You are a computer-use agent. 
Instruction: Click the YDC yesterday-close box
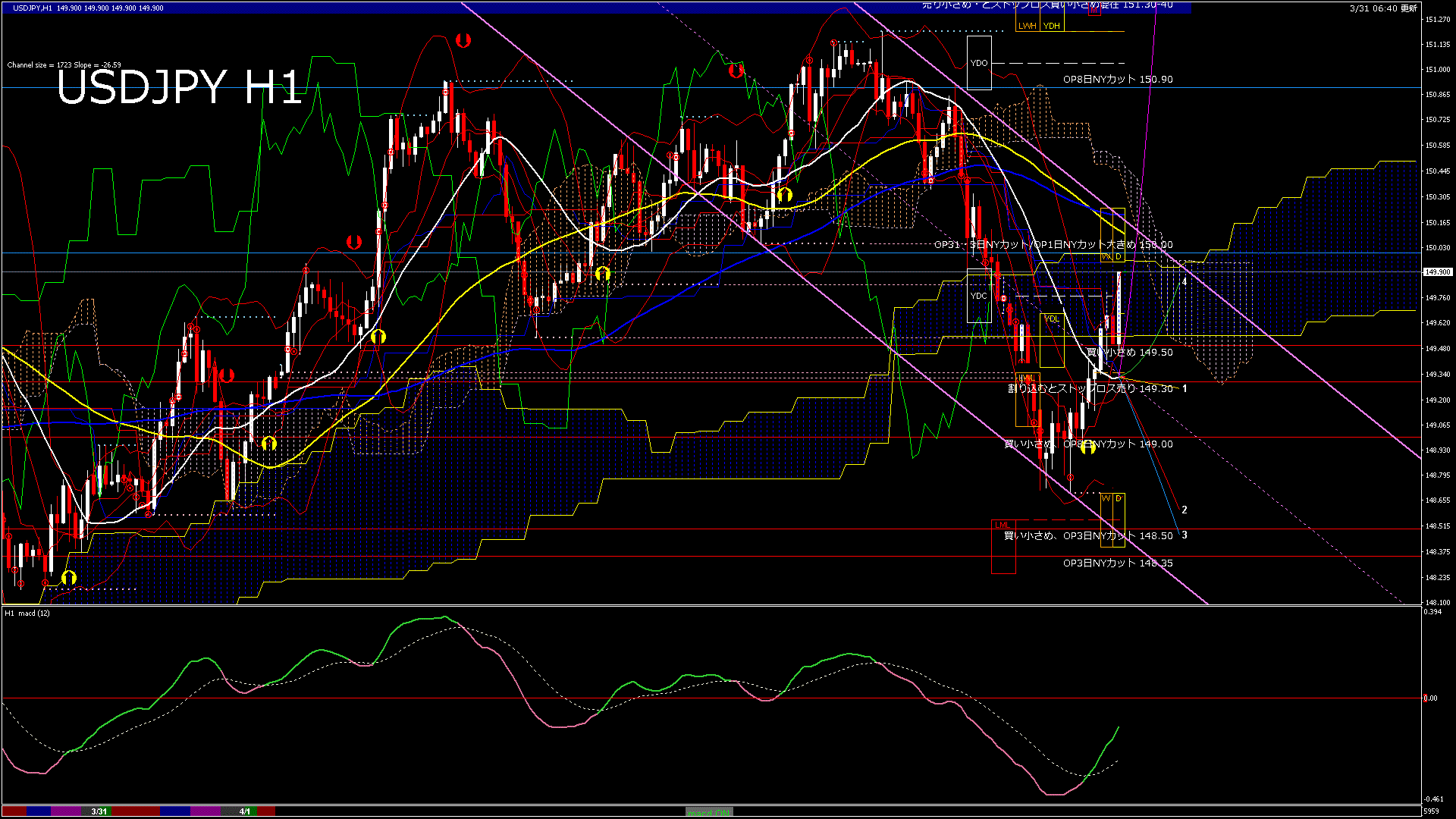[979, 296]
